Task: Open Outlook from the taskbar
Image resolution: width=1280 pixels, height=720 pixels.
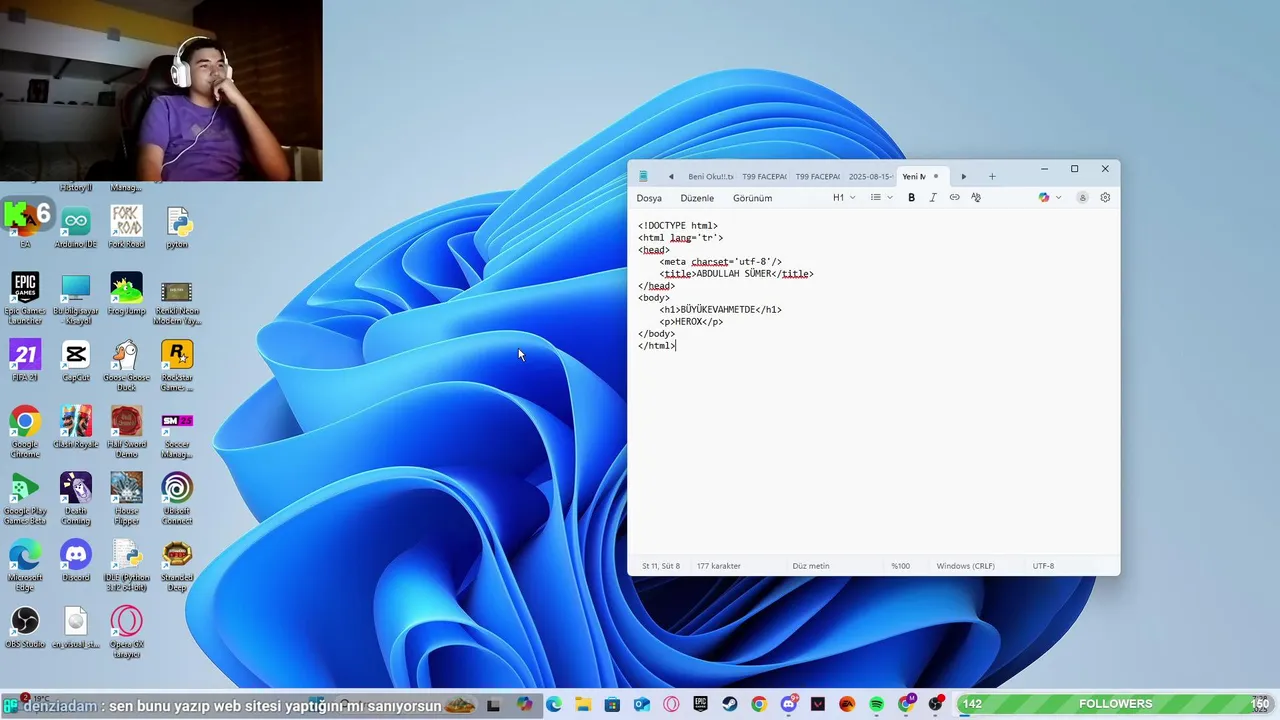Action: click(641, 705)
